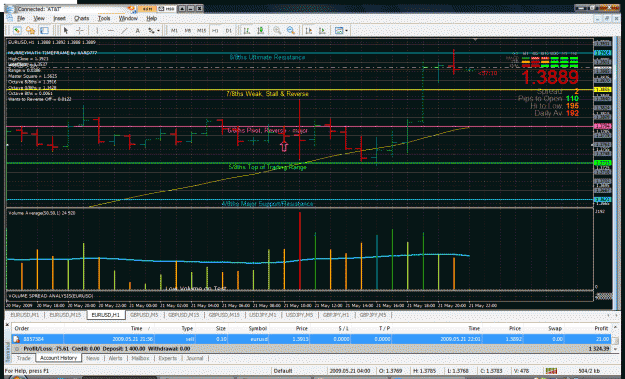Expand the Arrows tool dropdown arrow
The image size is (625, 379).
tap(158, 31)
